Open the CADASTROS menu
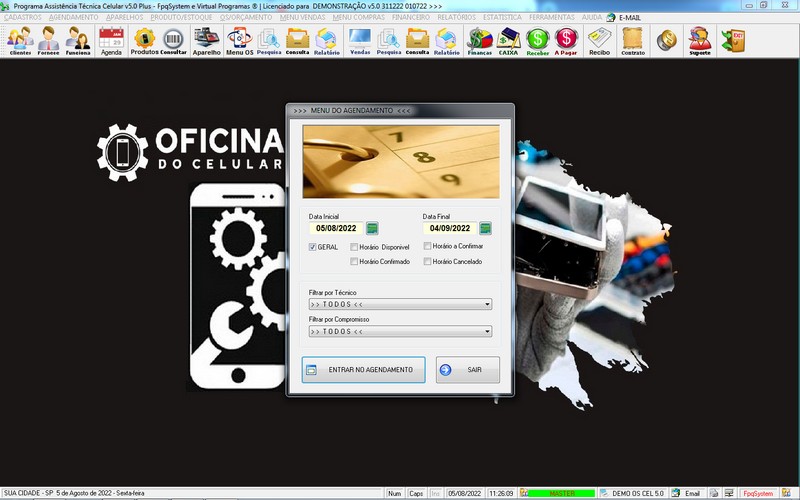 click(x=23, y=17)
